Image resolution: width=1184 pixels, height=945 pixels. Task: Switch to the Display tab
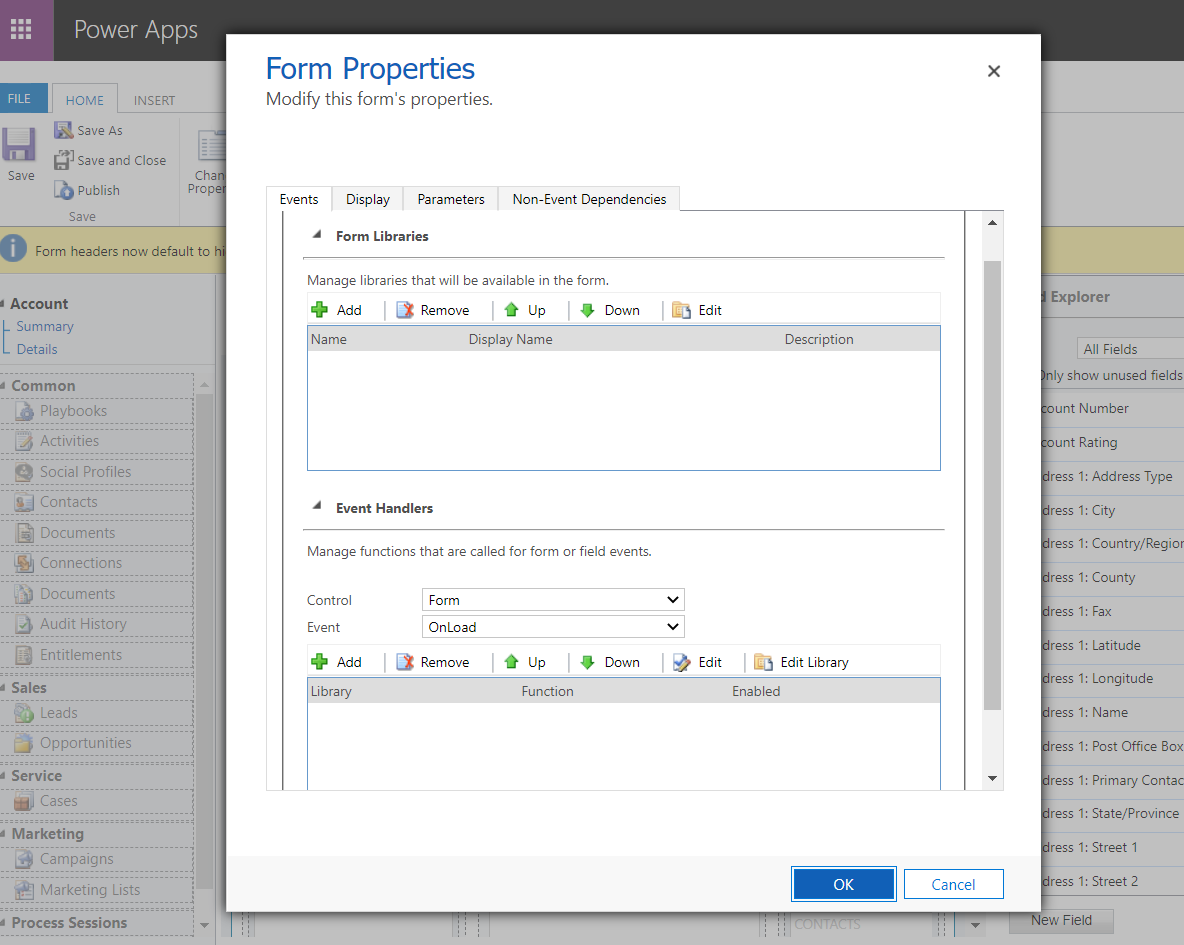point(367,199)
